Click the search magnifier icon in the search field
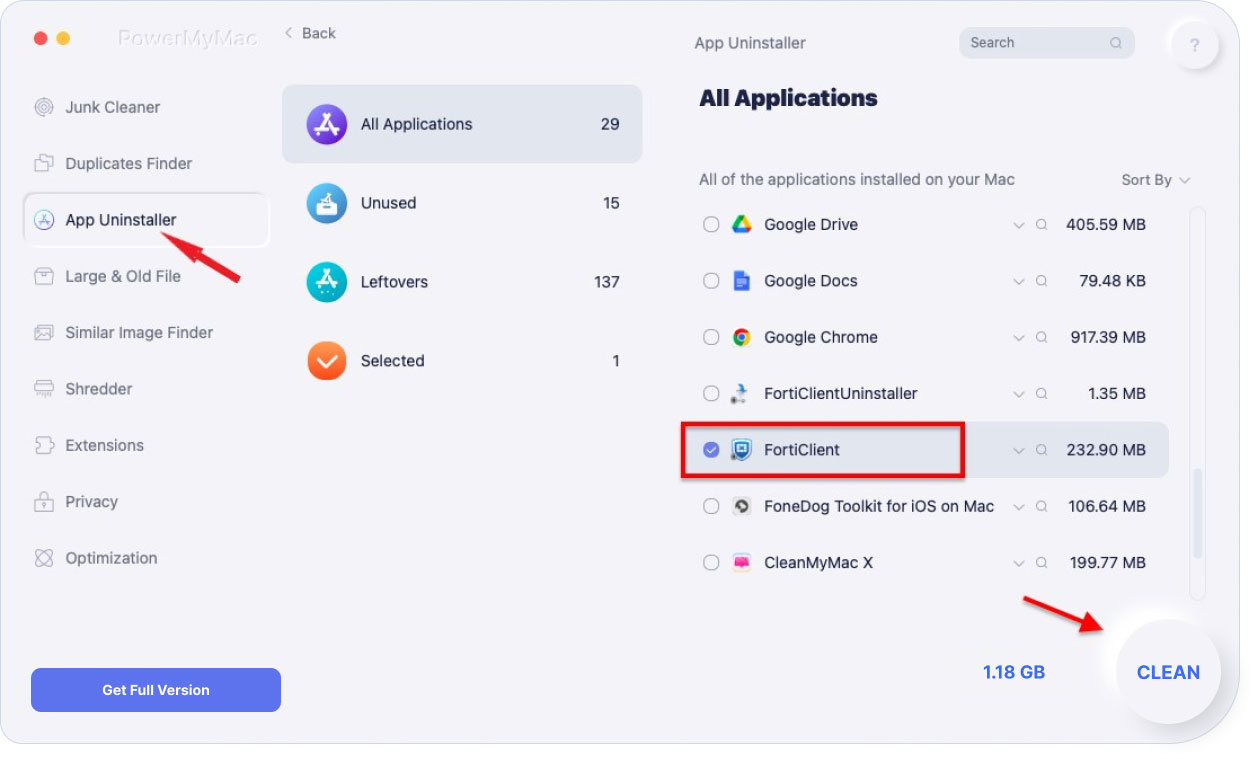The width and height of the screenshot is (1256, 759). [x=1116, y=43]
